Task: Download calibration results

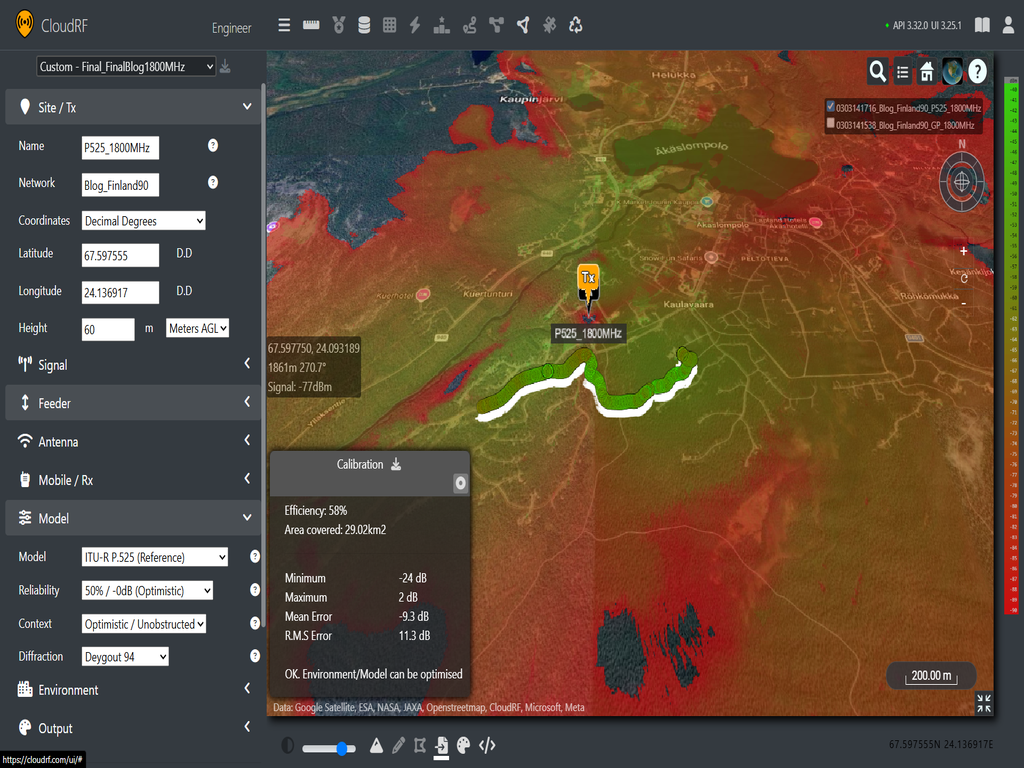Action: tap(396, 464)
